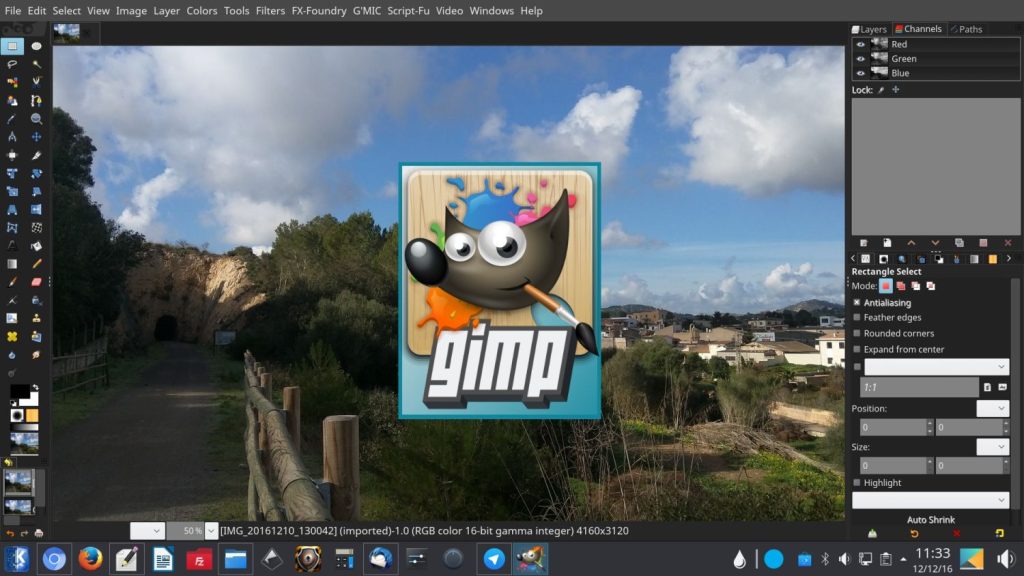The width and height of the screenshot is (1024, 576).
Task: Activate the Fuzzy Select tool
Action: pyautogui.click(x=36, y=63)
